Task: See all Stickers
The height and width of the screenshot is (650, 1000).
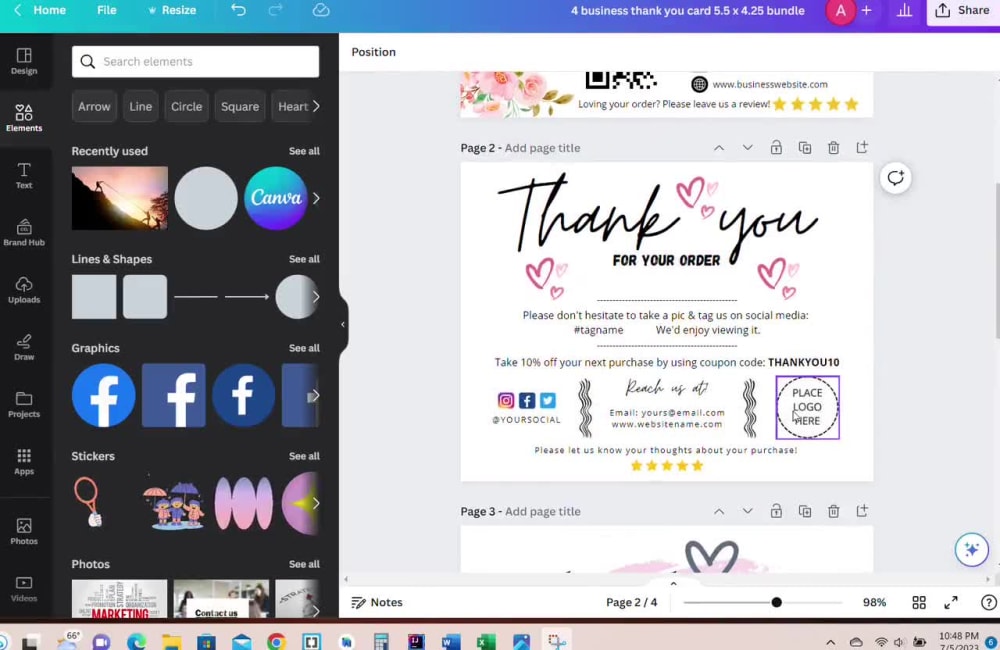Action: pyautogui.click(x=303, y=456)
